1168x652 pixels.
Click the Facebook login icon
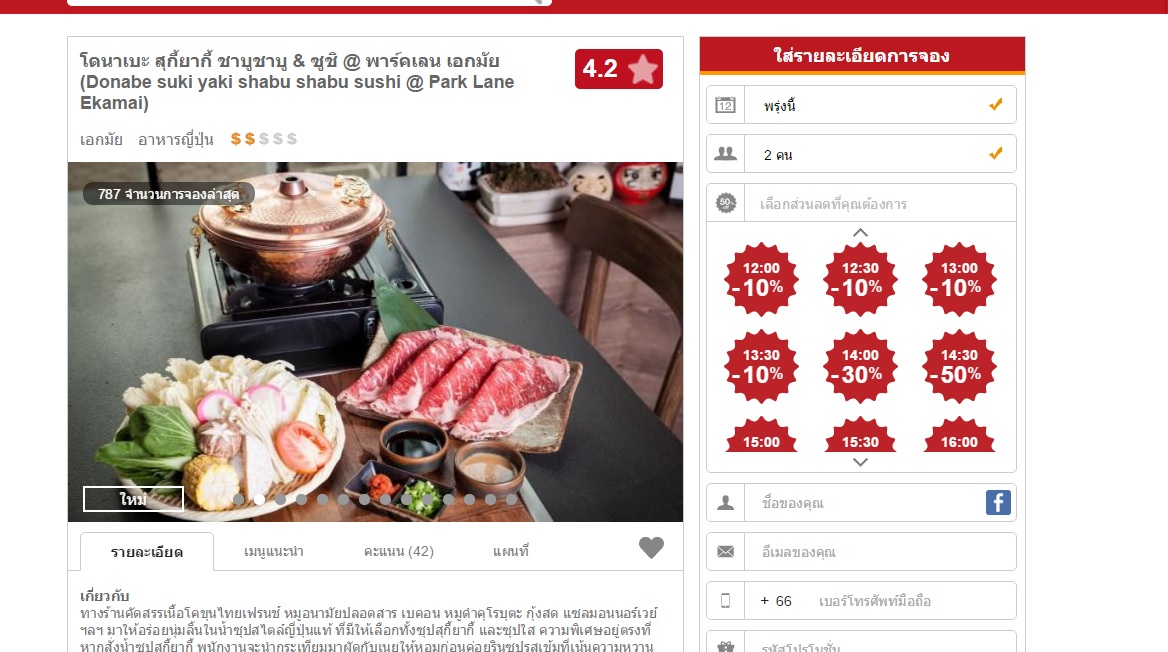click(998, 502)
